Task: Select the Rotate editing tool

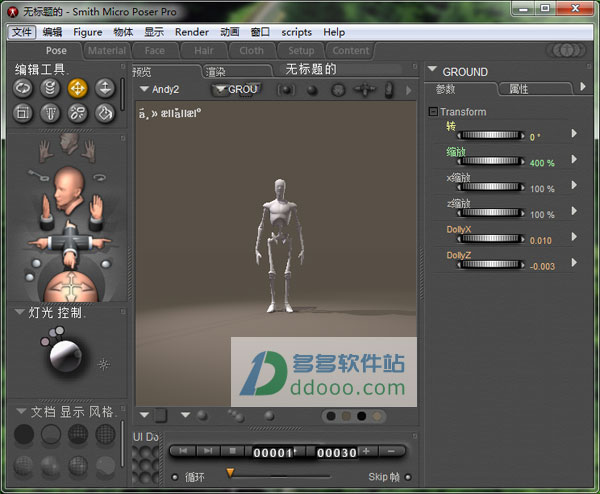Action: pos(23,88)
